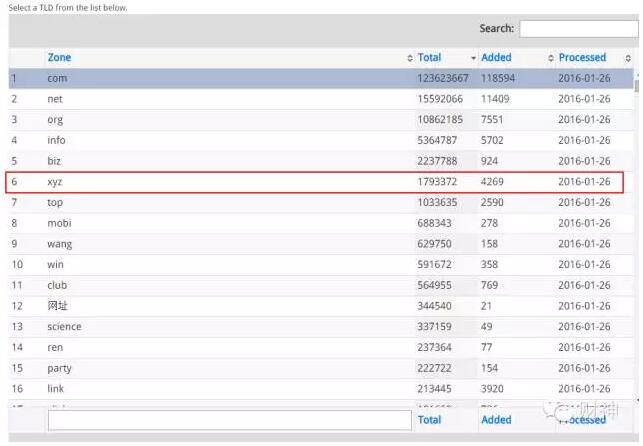Click the science zone entry
The image size is (643, 446).
(64, 327)
